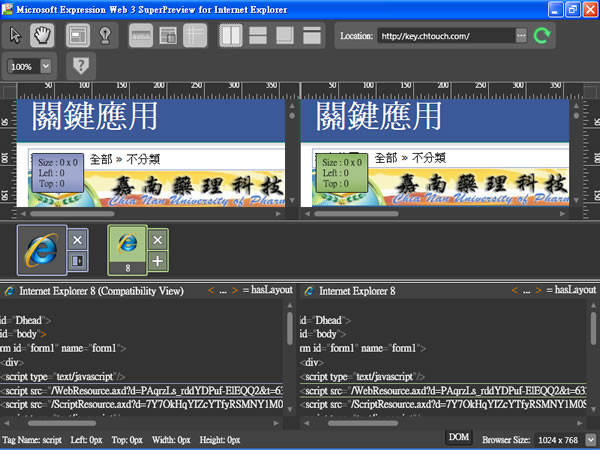Toggle the ruler visibility button

(142, 35)
